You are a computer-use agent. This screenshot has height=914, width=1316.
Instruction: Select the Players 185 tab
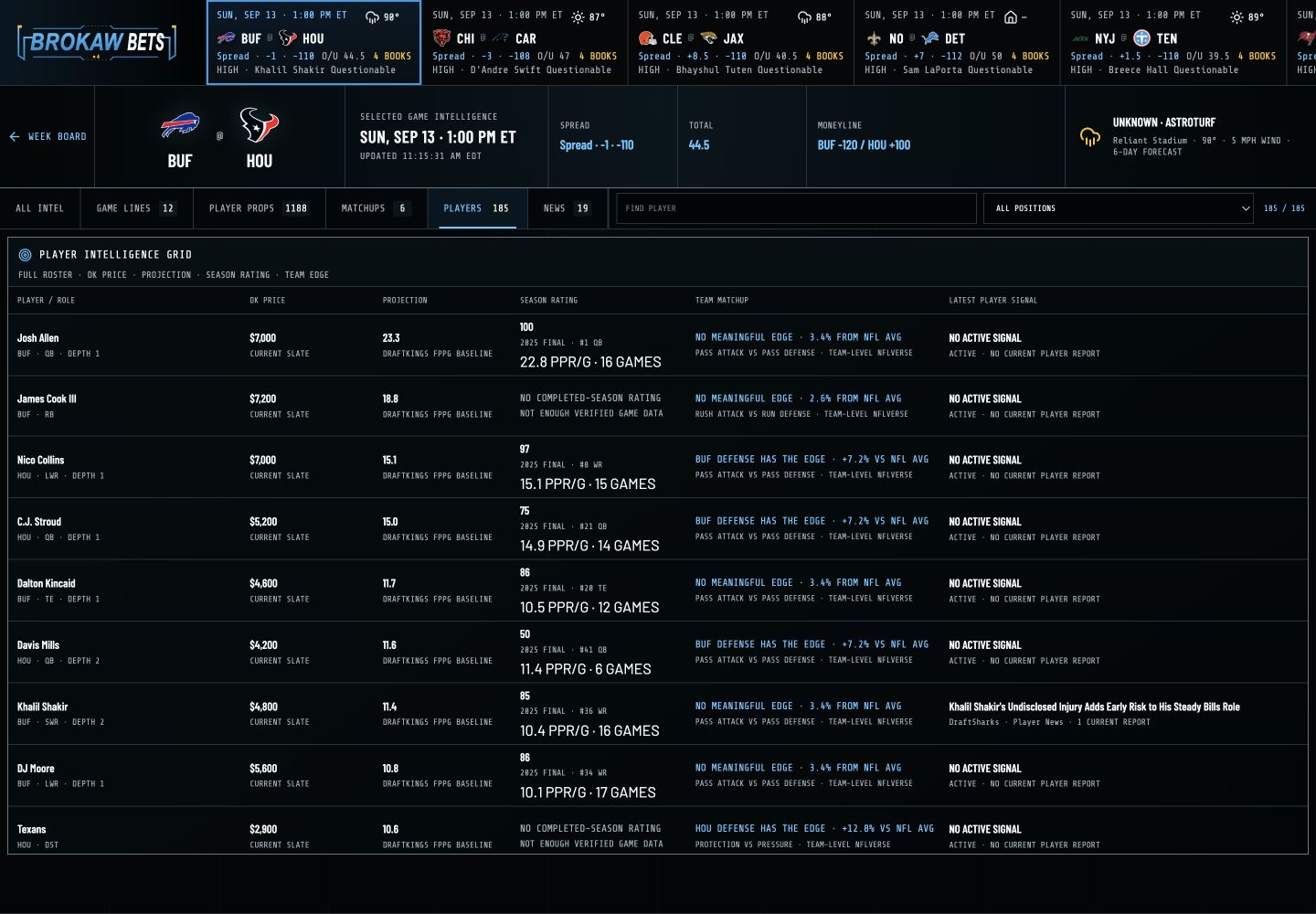[x=477, y=208]
